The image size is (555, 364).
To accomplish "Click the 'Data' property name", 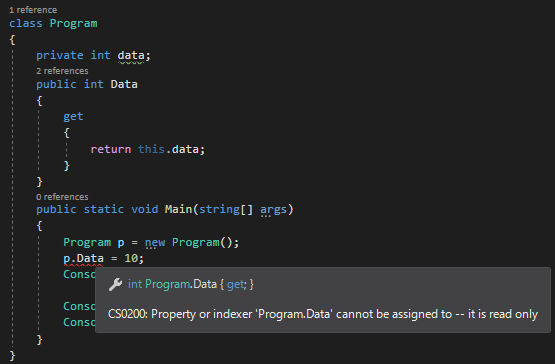I will (x=124, y=84).
